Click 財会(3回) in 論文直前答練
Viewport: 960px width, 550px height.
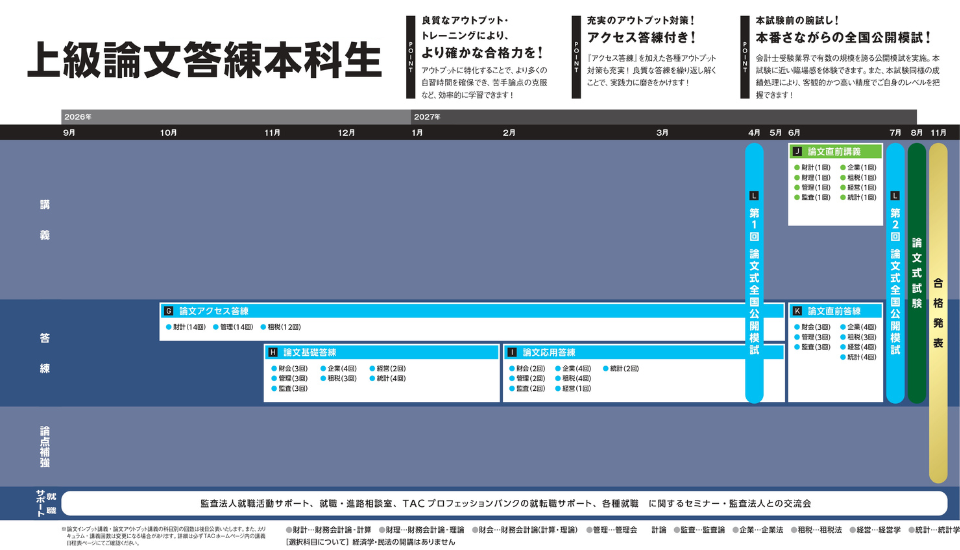click(x=812, y=327)
